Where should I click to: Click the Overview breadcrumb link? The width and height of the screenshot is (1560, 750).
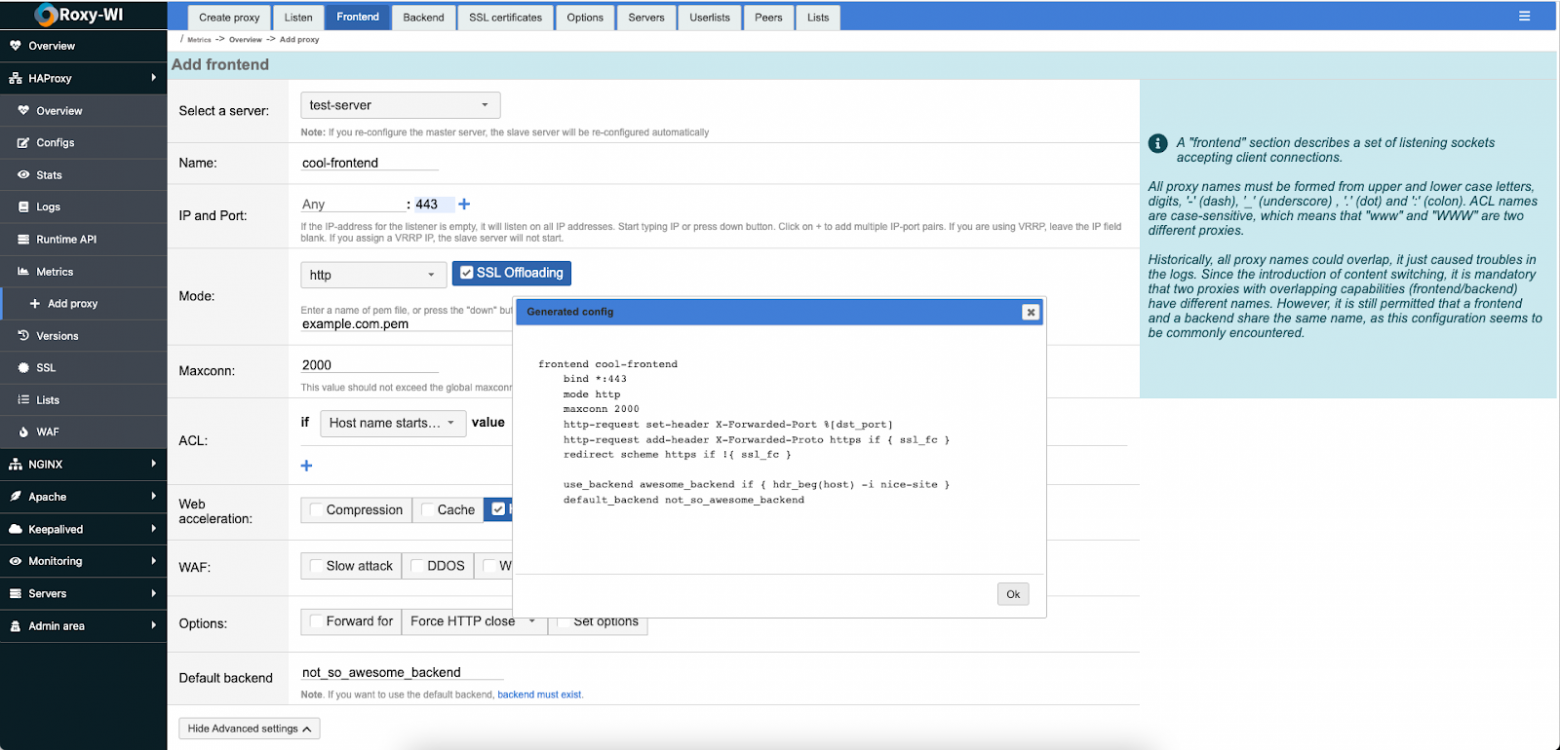coord(245,40)
